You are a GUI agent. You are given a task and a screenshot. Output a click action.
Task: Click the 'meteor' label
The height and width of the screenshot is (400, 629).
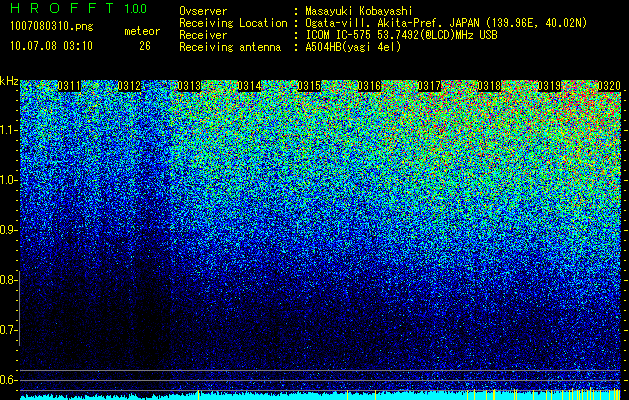142,31
